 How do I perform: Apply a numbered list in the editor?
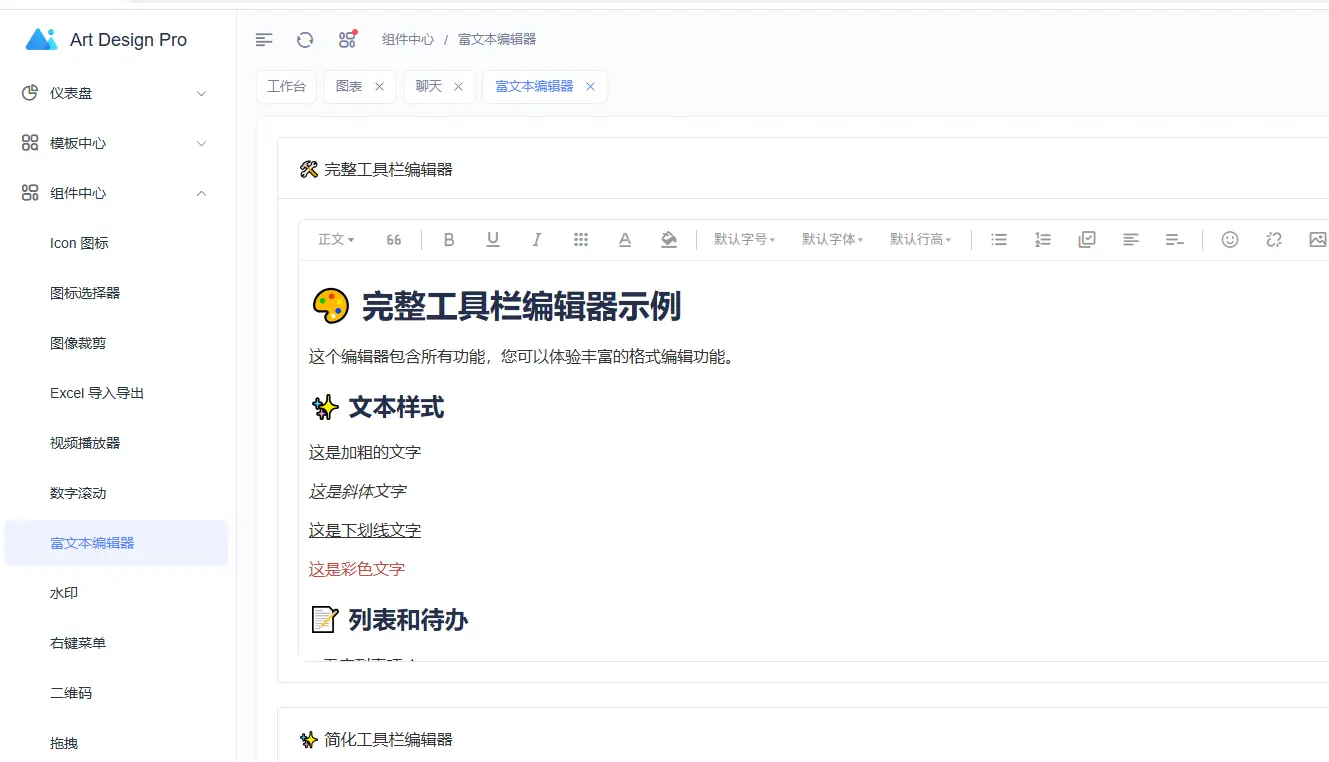point(1042,239)
